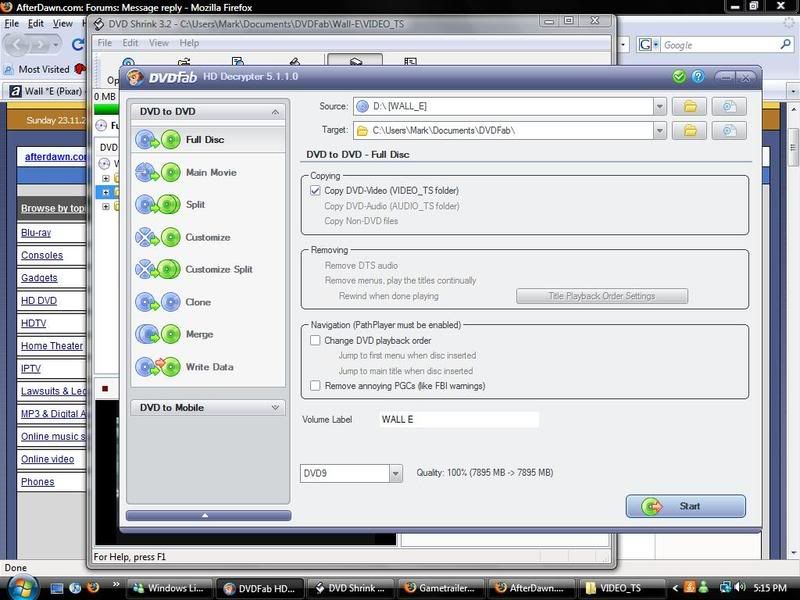Image resolution: width=800 pixels, height=600 pixels.
Task: Open DVD Shrink File menu
Action: 105,43
